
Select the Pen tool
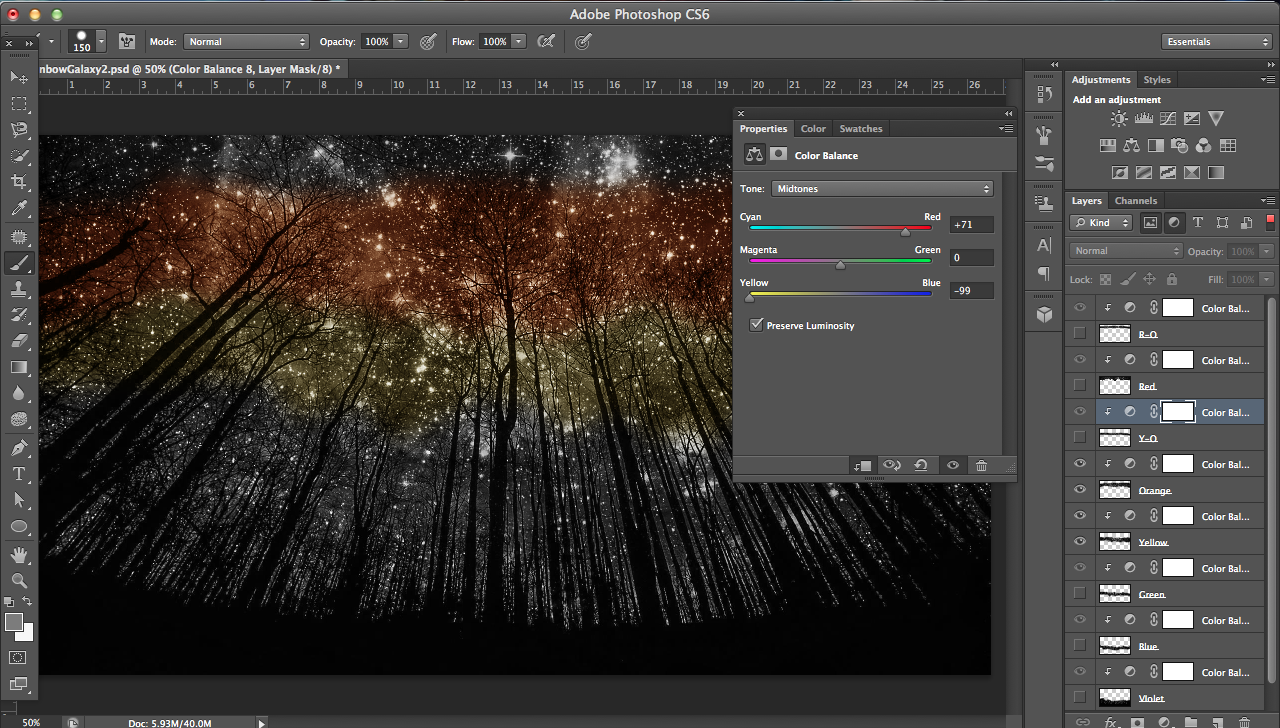point(19,447)
